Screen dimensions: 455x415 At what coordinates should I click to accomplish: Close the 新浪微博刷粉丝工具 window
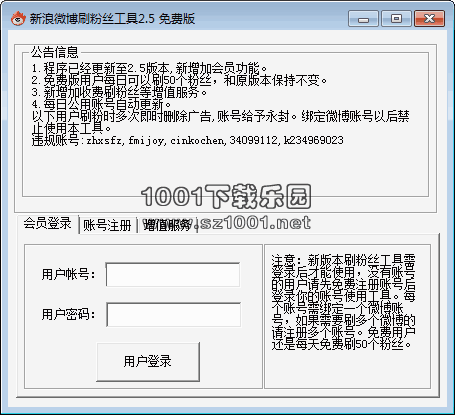429,19
